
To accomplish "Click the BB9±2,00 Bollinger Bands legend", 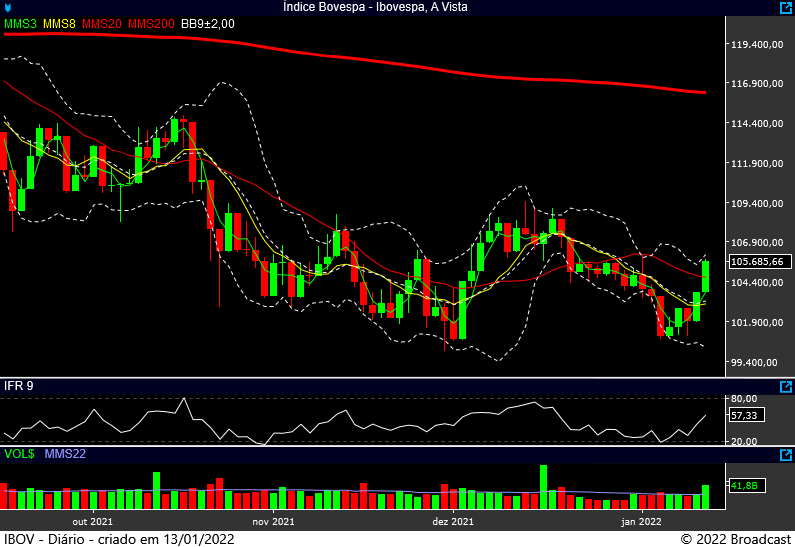I will pyautogui.click(x=207, y=23).
